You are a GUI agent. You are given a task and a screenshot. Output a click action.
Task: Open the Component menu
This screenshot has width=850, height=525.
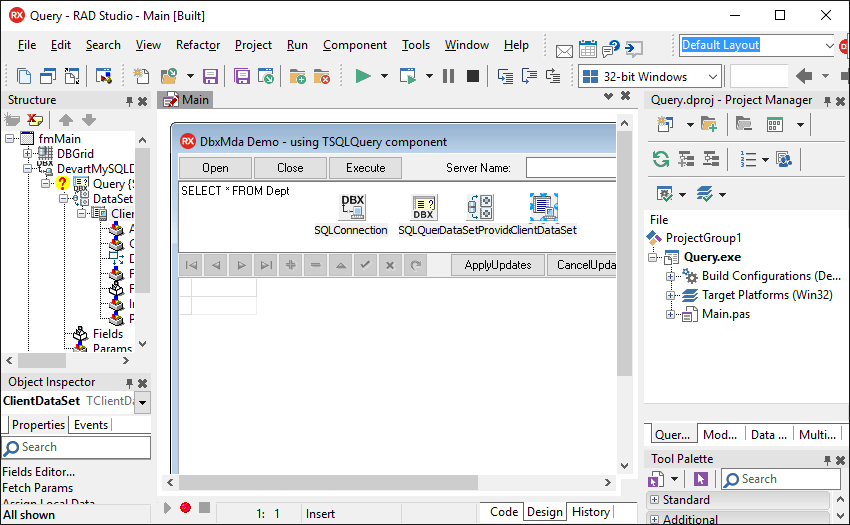[x=355, y=45]
